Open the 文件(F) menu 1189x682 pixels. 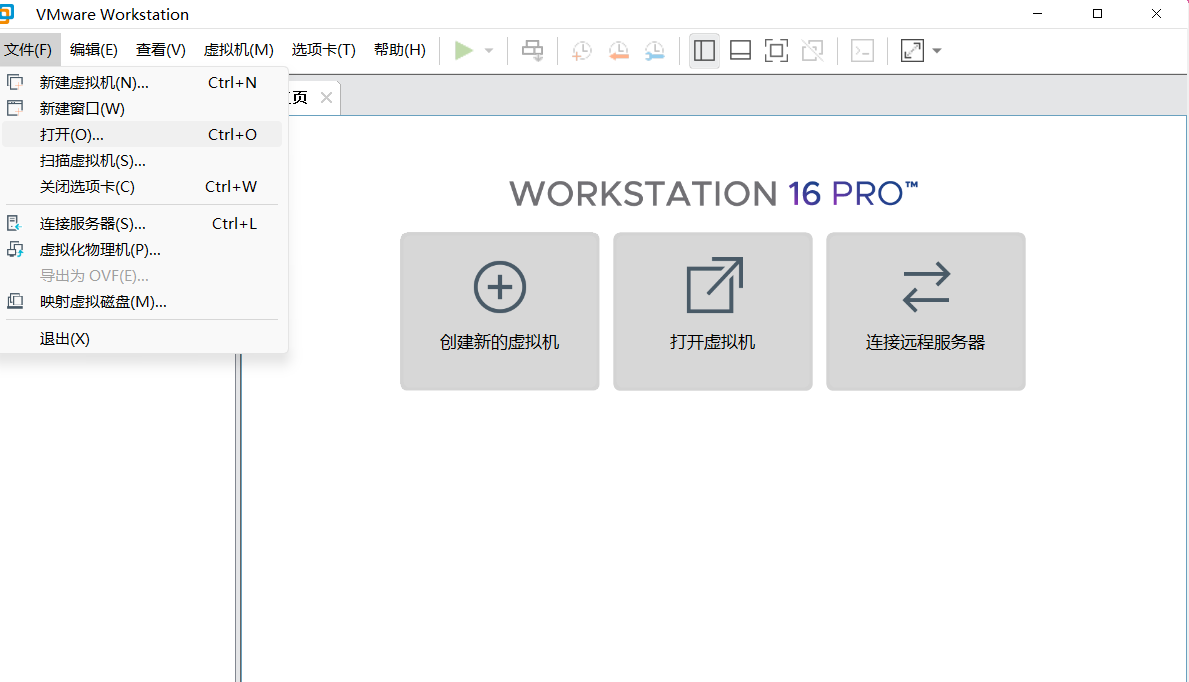coord(28,50)
